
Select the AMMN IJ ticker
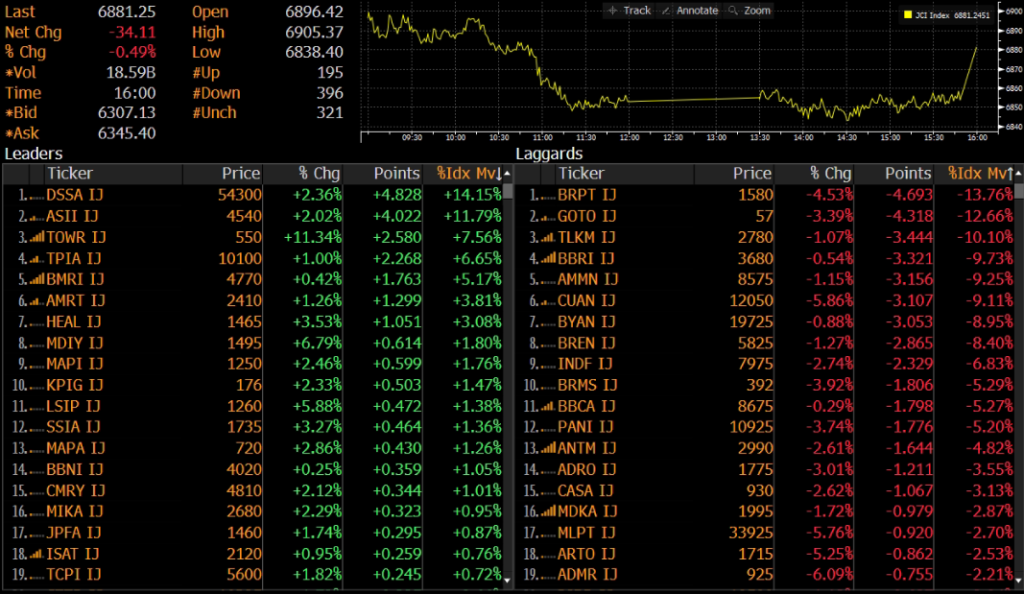(588, 280)
